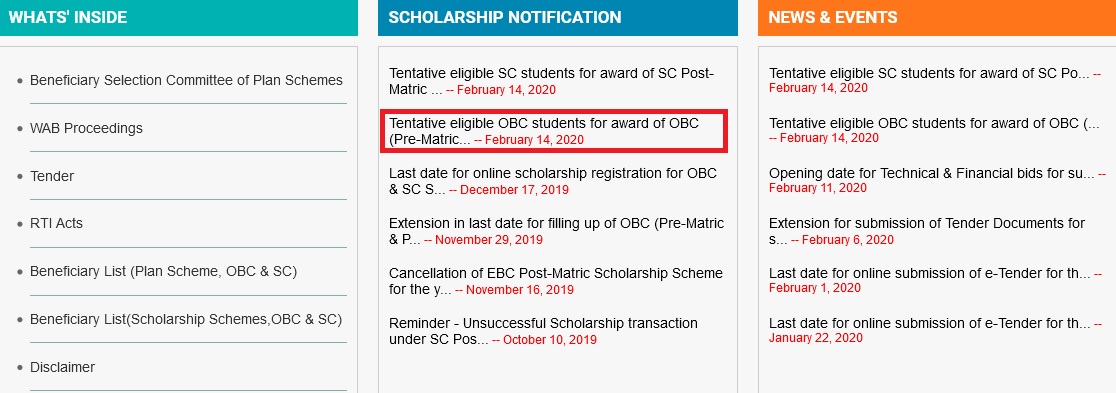
Task: Open Technical & Financial bids opening date news
Action: pos(937,180)
